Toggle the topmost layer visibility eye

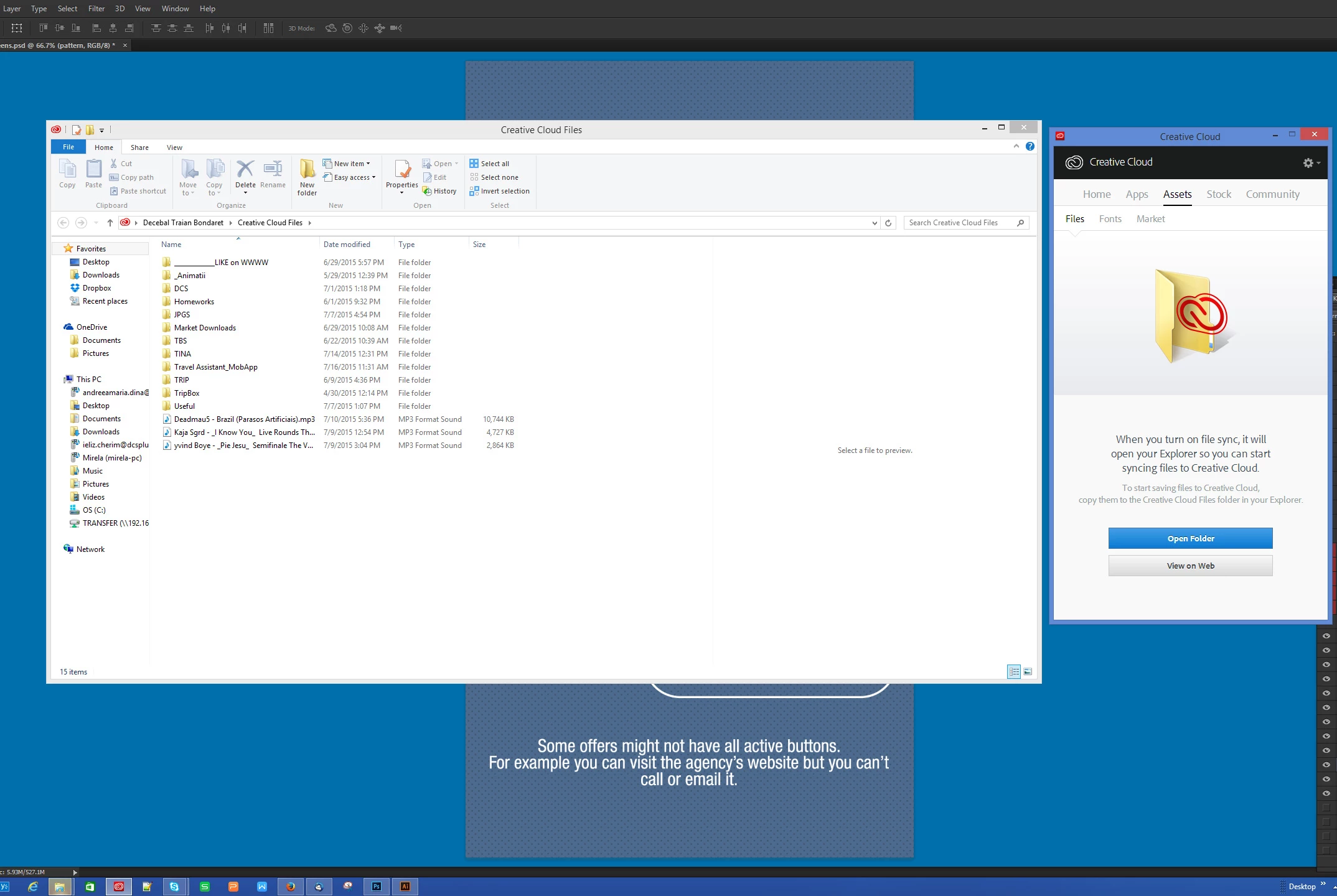pos(1326,636)
